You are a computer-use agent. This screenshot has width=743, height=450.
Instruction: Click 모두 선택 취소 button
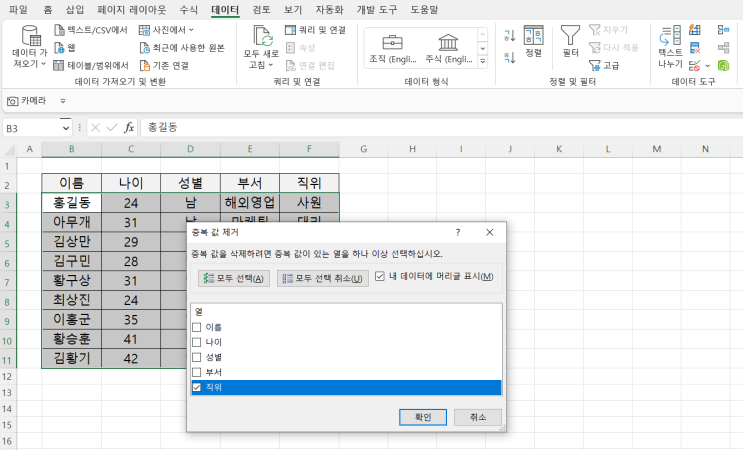pos(323,279)
